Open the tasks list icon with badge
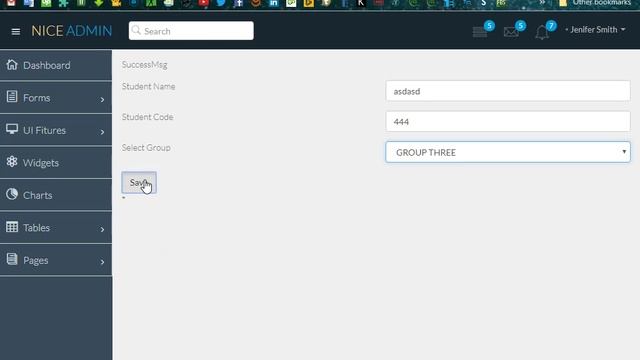 click(x=480, y=31)
